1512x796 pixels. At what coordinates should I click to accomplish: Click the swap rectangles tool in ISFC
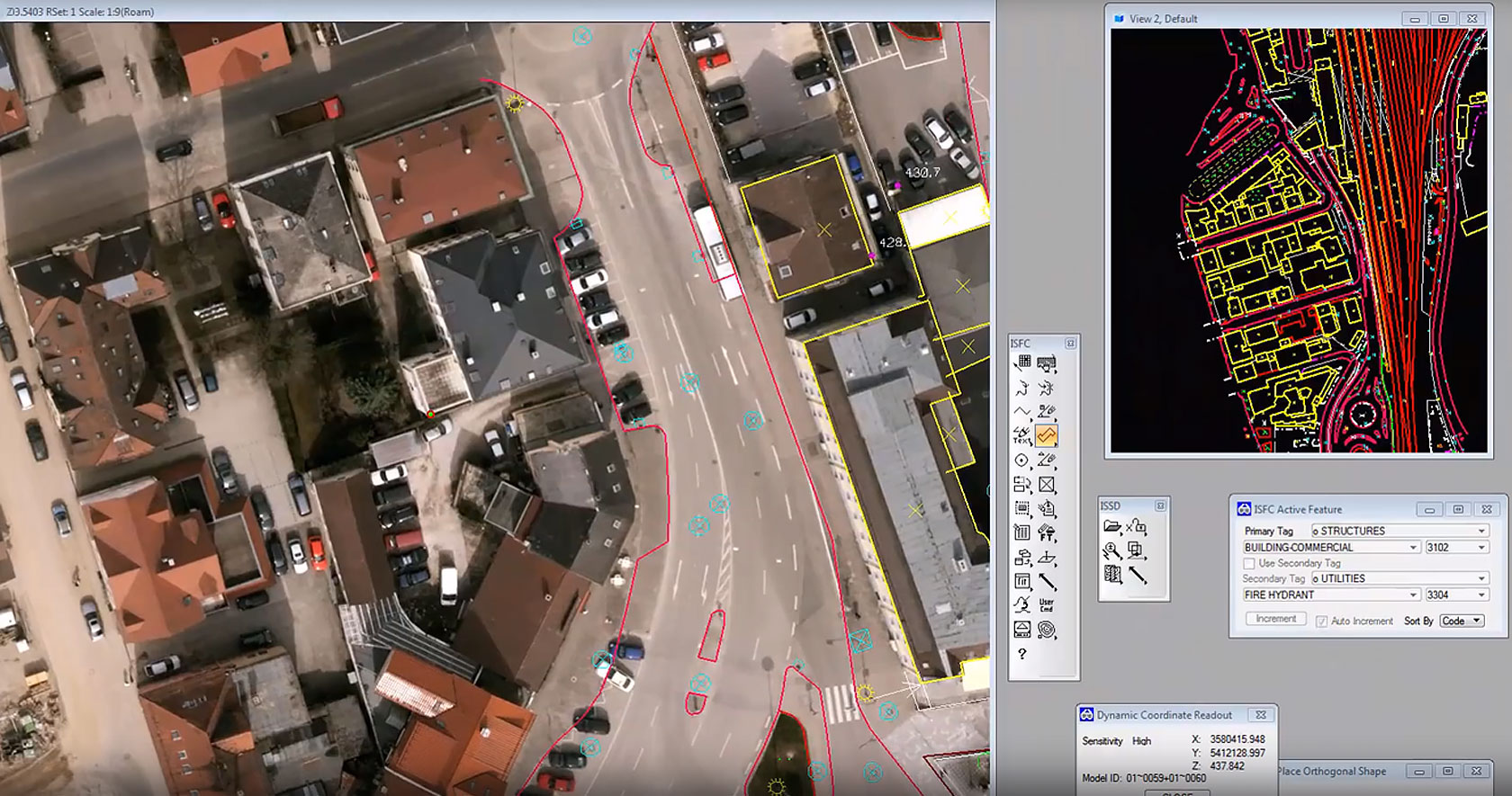(x=1022, y=484)
